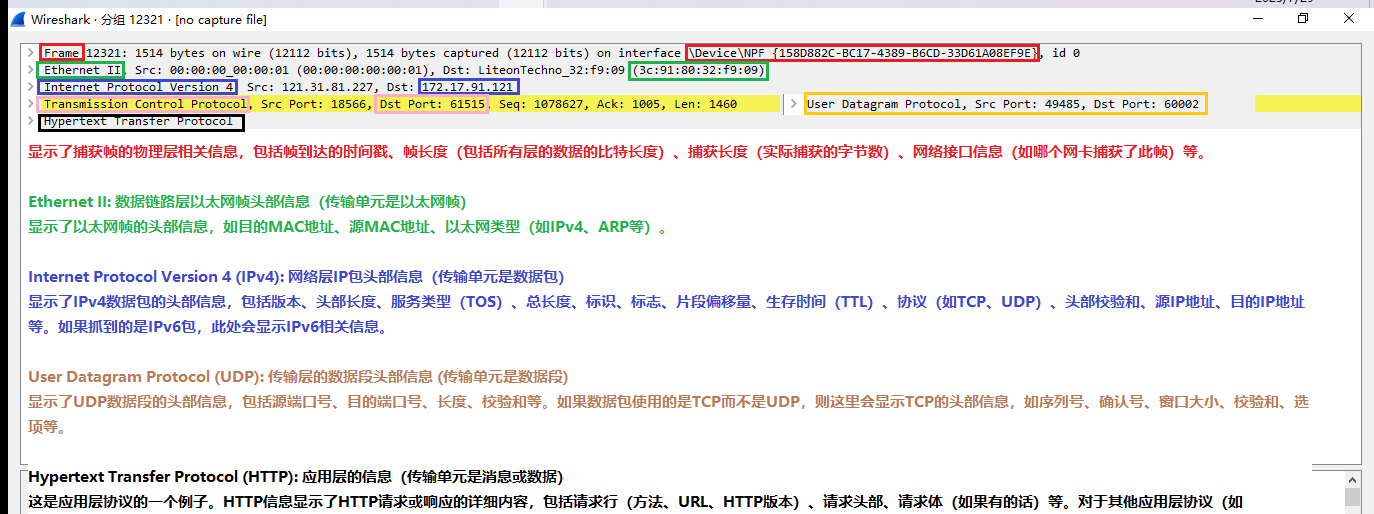This screenshot has width=1374, height=514.
Task: Expand the Frame 12321 tree row
Action: click(x=32, y=53)
